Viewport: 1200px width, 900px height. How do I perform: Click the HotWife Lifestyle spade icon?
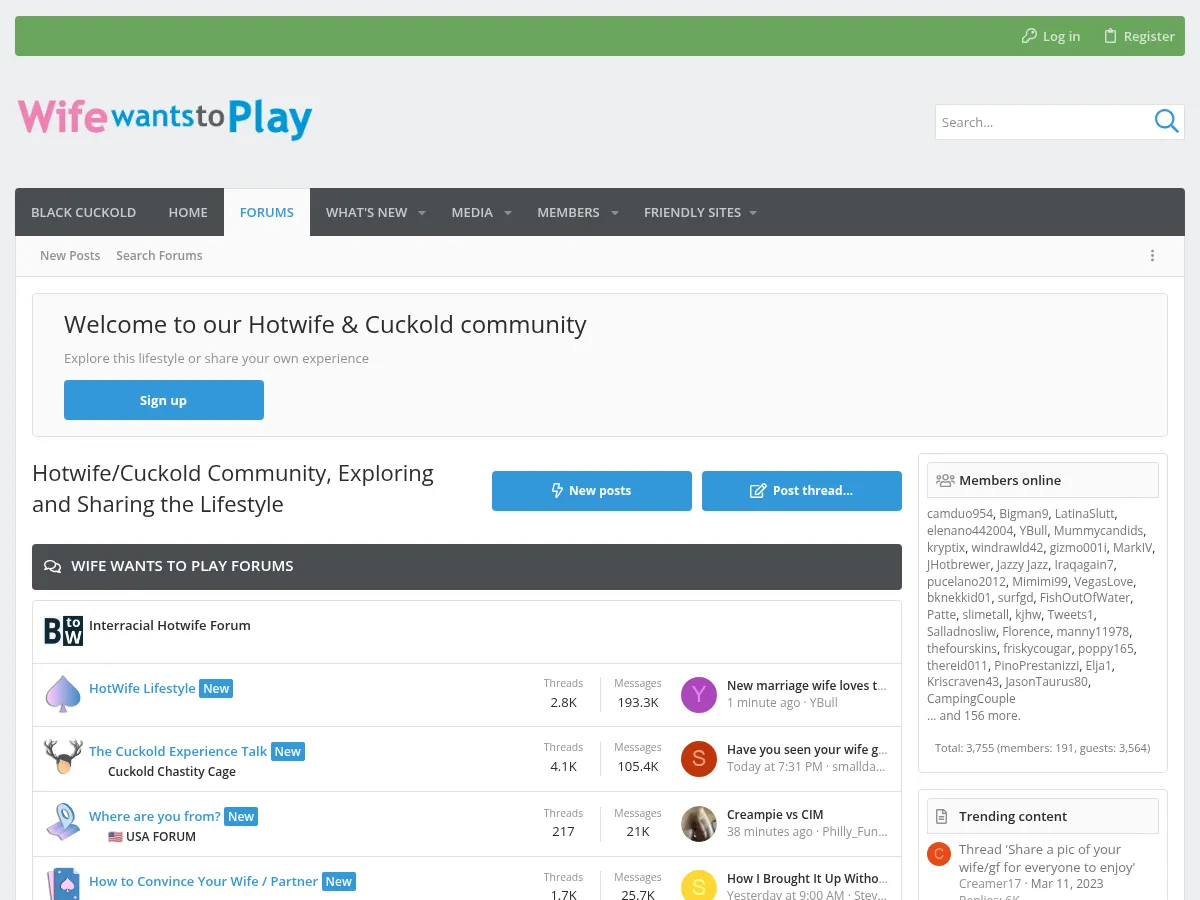[x=63, y=694]
